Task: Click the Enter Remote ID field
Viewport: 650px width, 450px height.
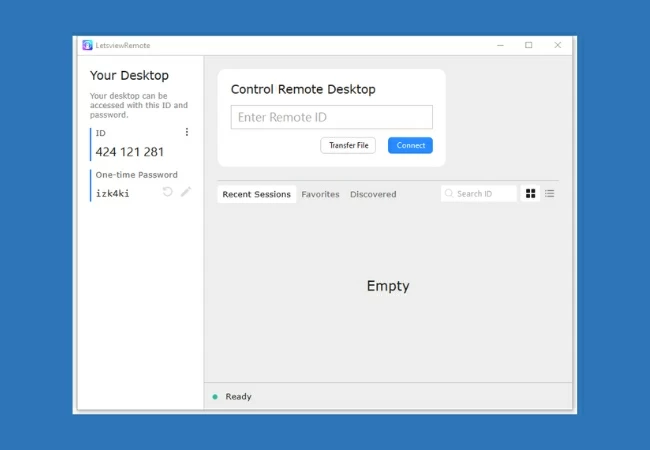Action: pos(332,117)
